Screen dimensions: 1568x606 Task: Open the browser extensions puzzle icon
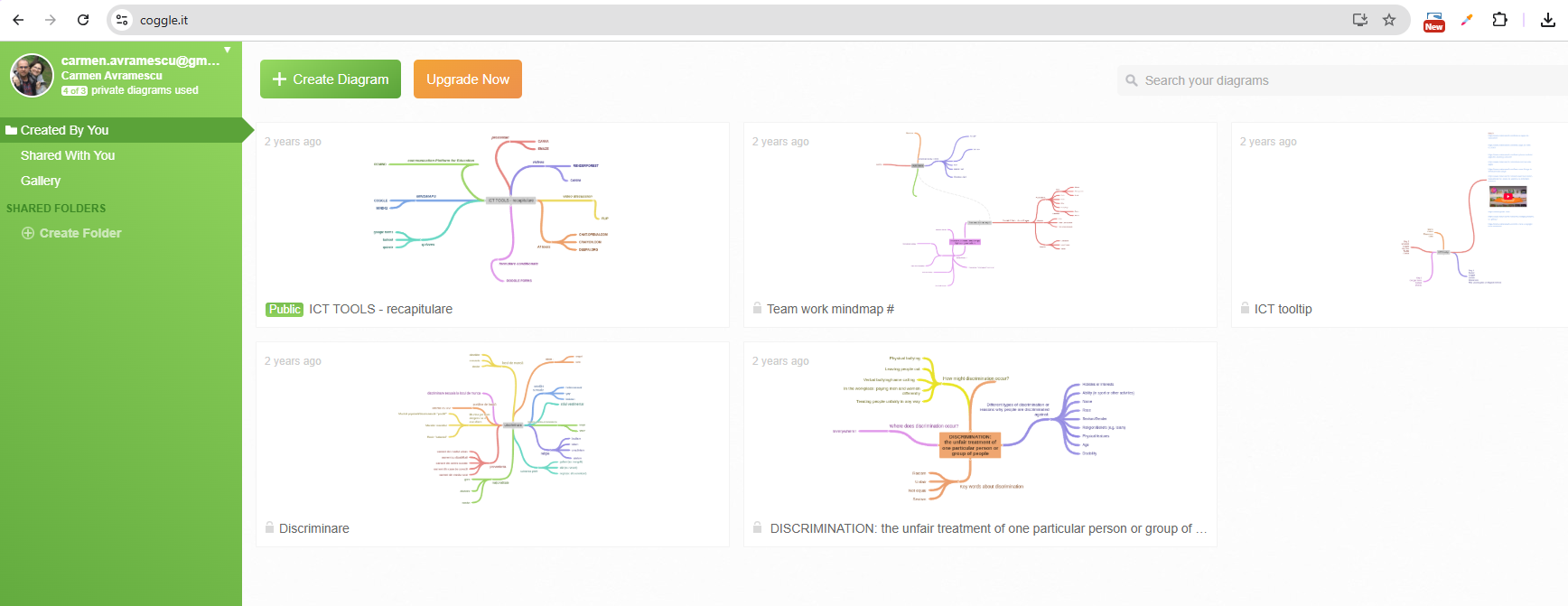pos(1499,20)
